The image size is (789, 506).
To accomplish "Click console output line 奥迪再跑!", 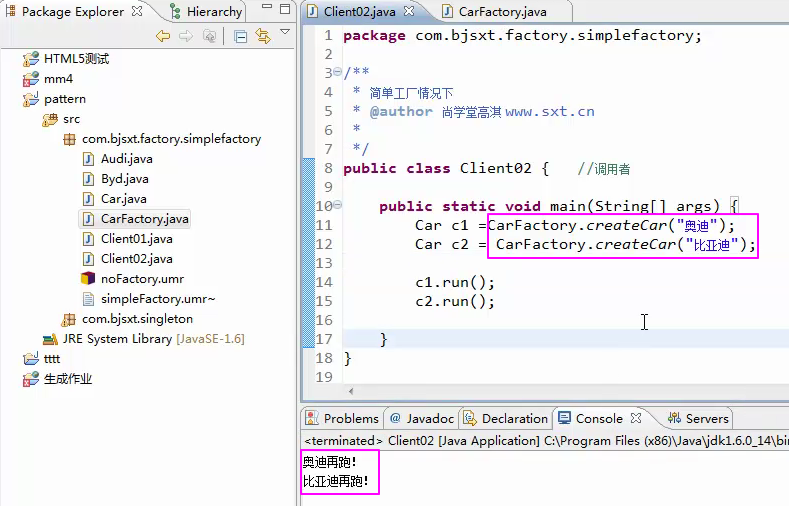I will [330, 462].
